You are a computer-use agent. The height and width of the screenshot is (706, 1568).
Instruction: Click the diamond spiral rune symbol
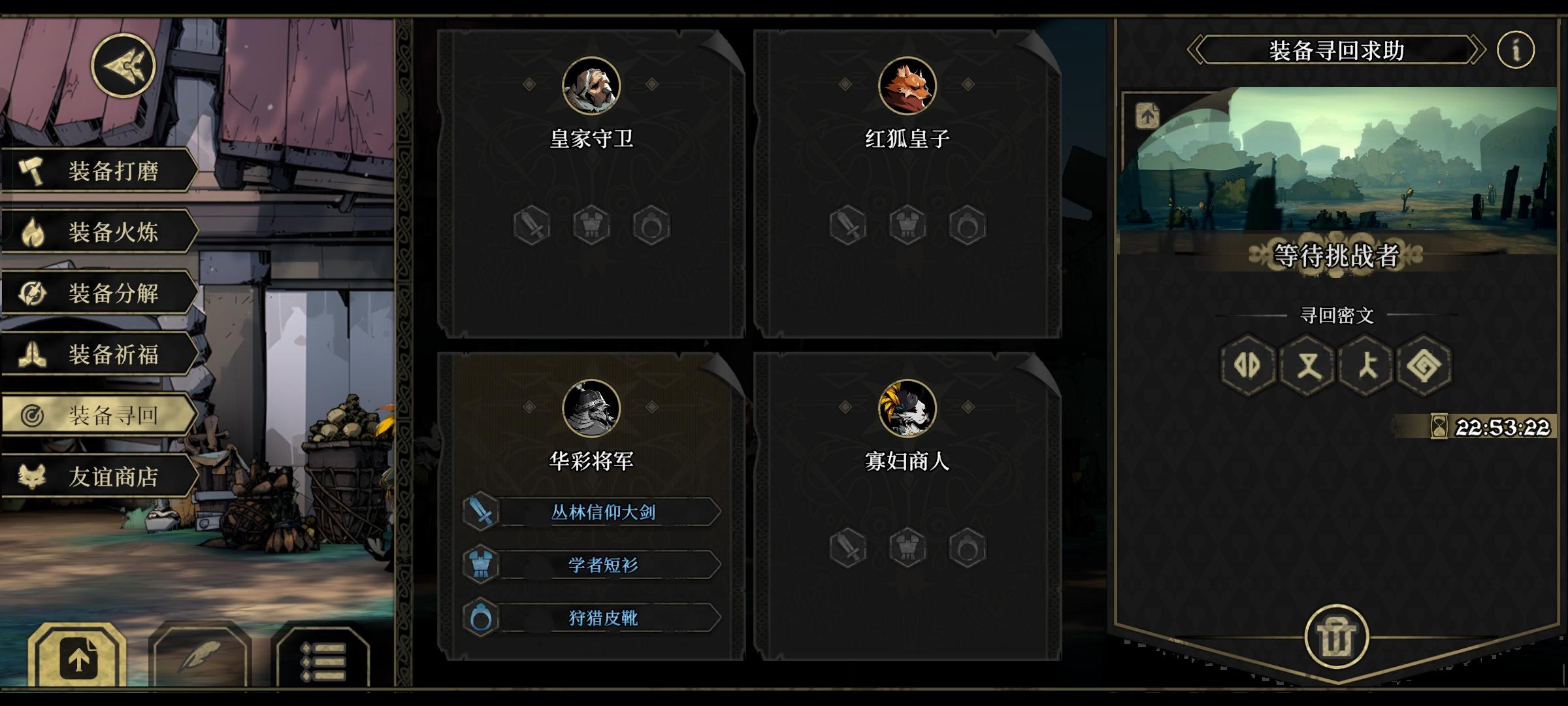(1424, 365)
